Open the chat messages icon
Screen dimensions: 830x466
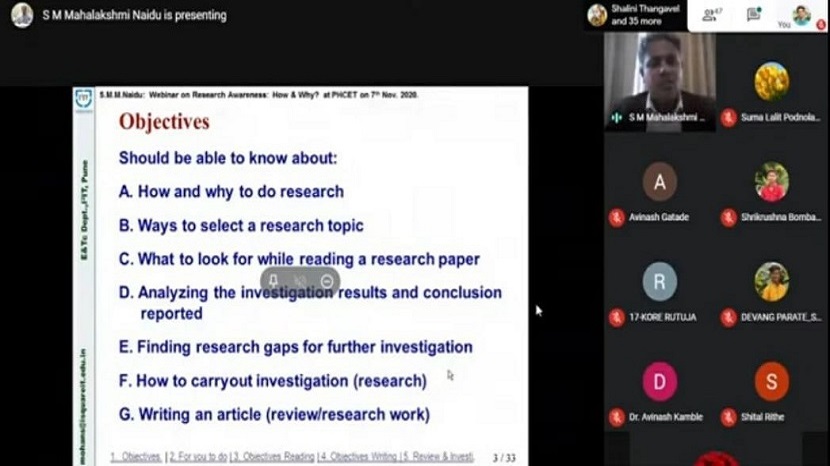754,14
